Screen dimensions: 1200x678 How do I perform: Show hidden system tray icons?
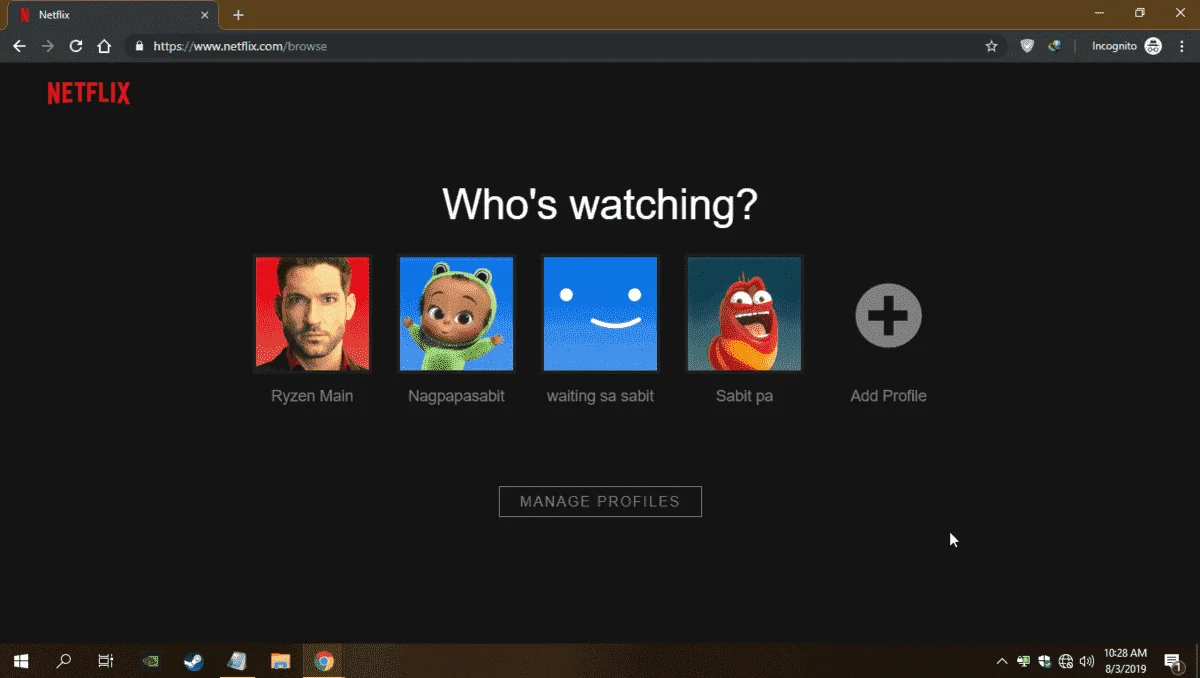[1002, 661]
